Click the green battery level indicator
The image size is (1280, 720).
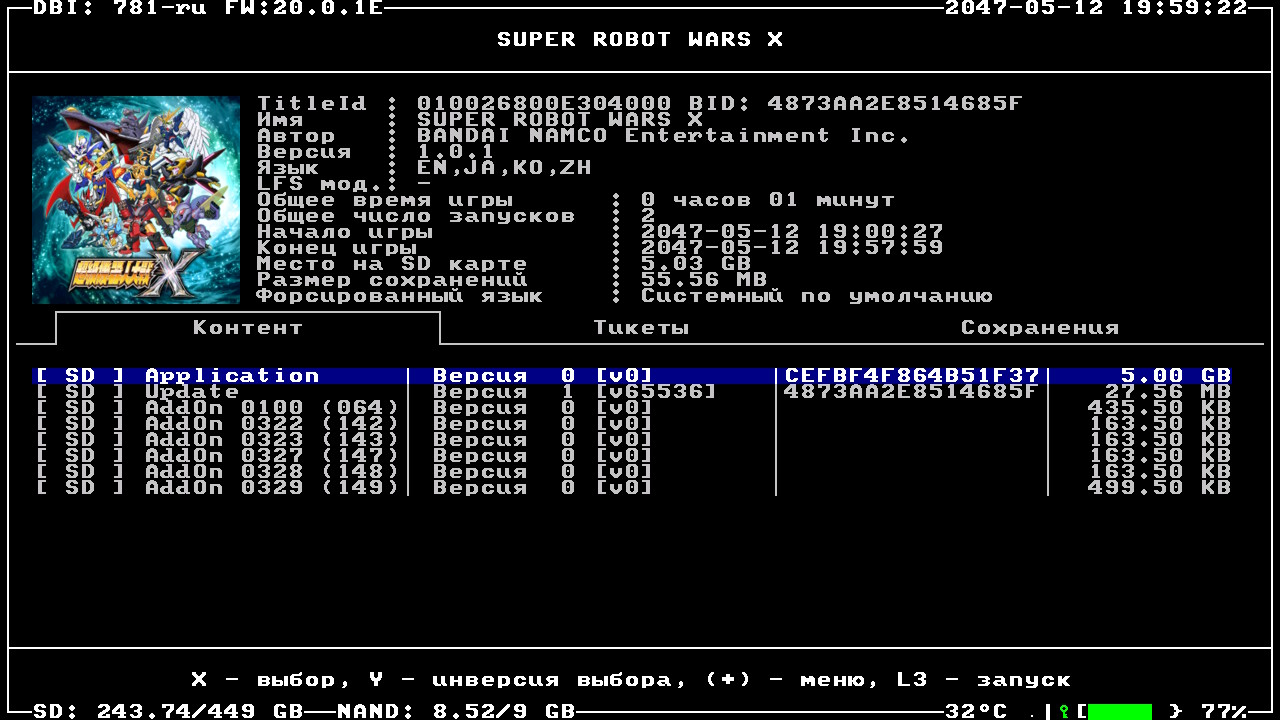[1119, 711]
